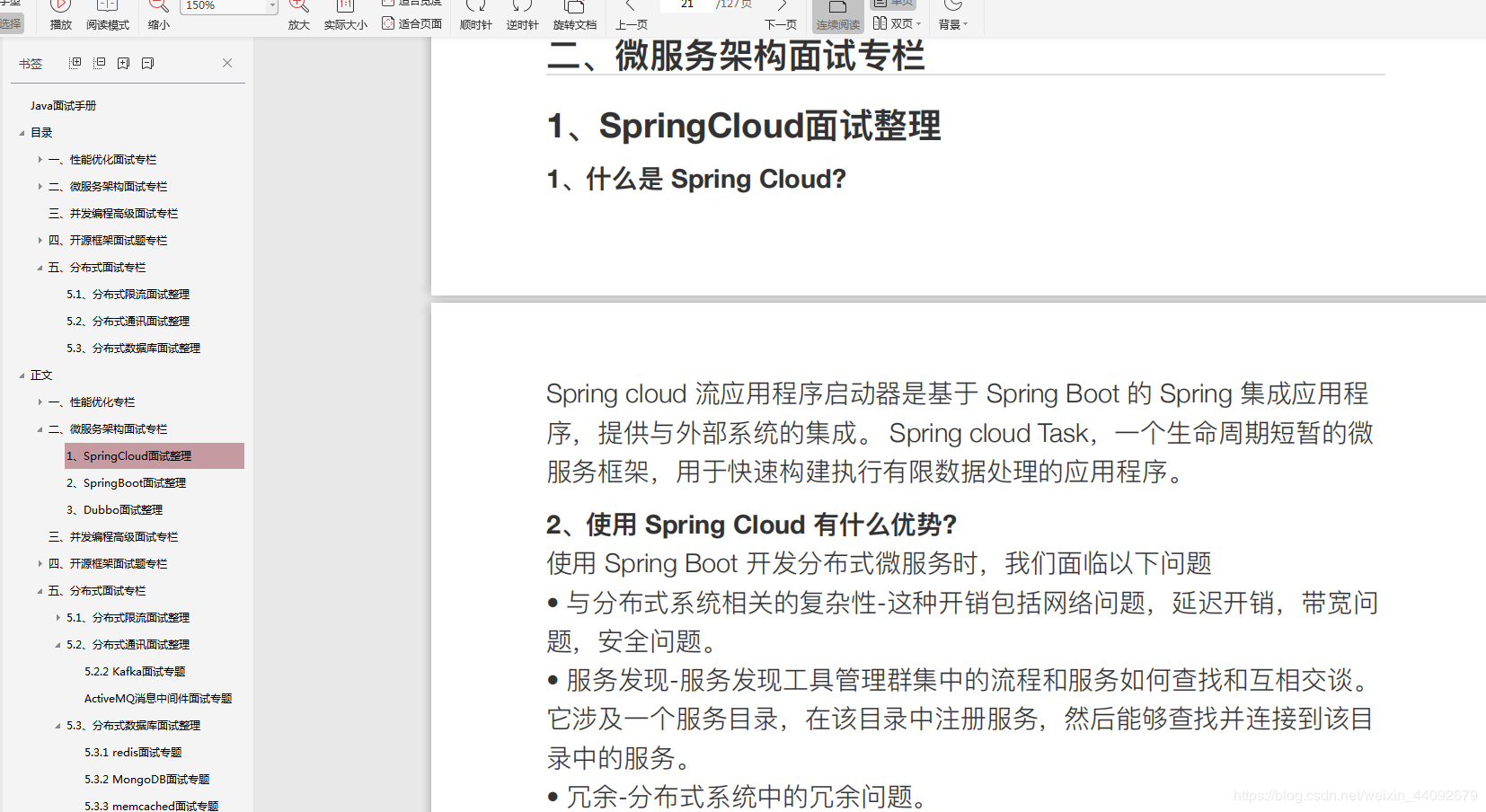Image resolution: width=1486 pixels, height=812 pixels.
Task: Expand the 5.1 node under 正文
Action: pos(57,618)
